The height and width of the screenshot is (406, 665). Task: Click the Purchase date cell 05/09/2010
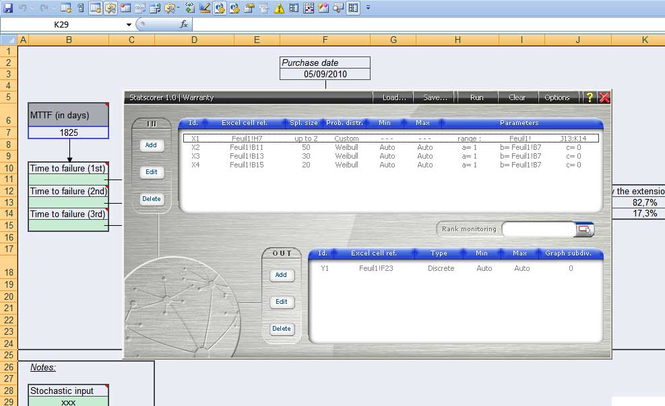325,74
